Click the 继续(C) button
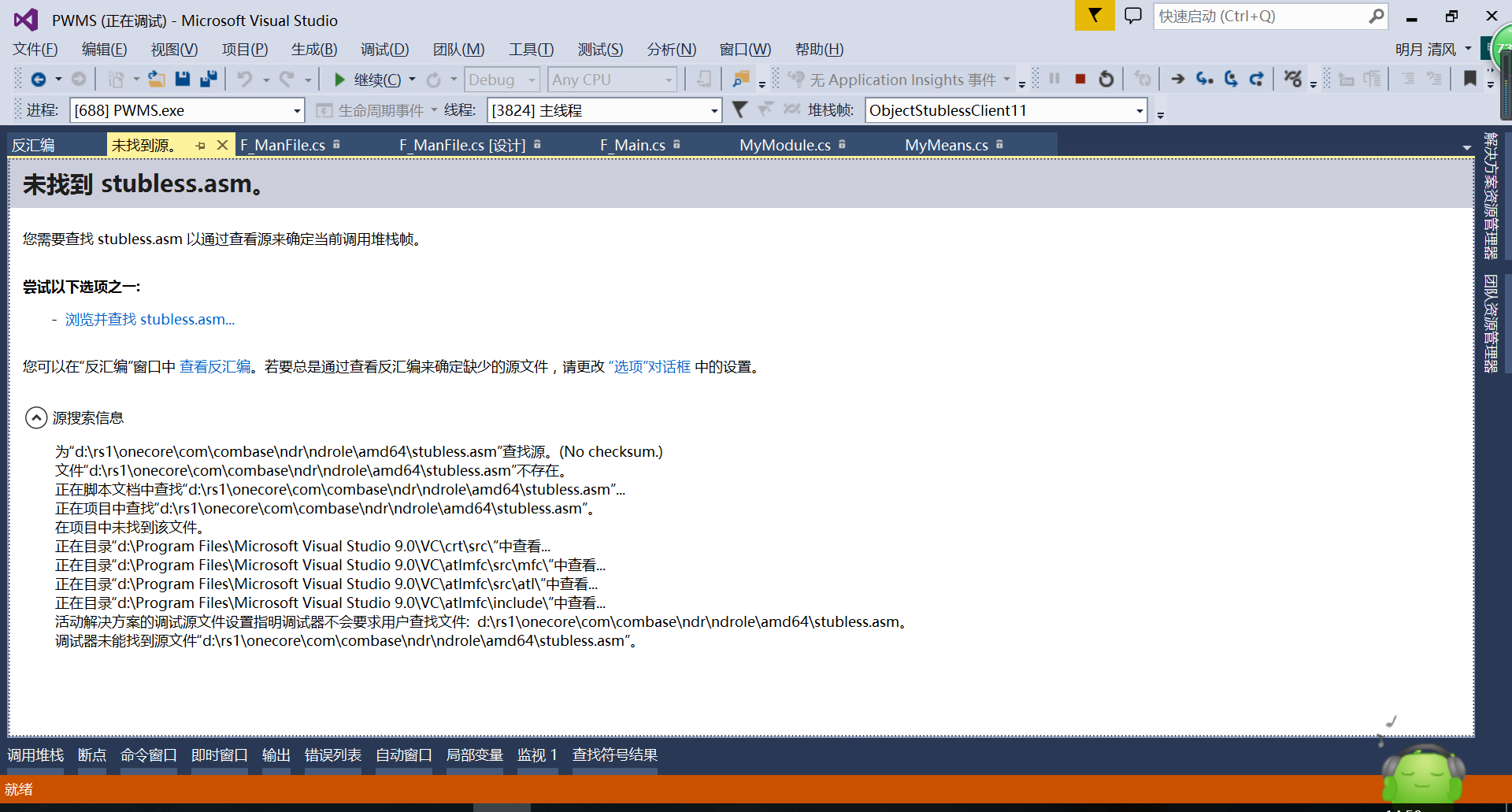This screenshot has height=812, width=1512. pos(369,80)
